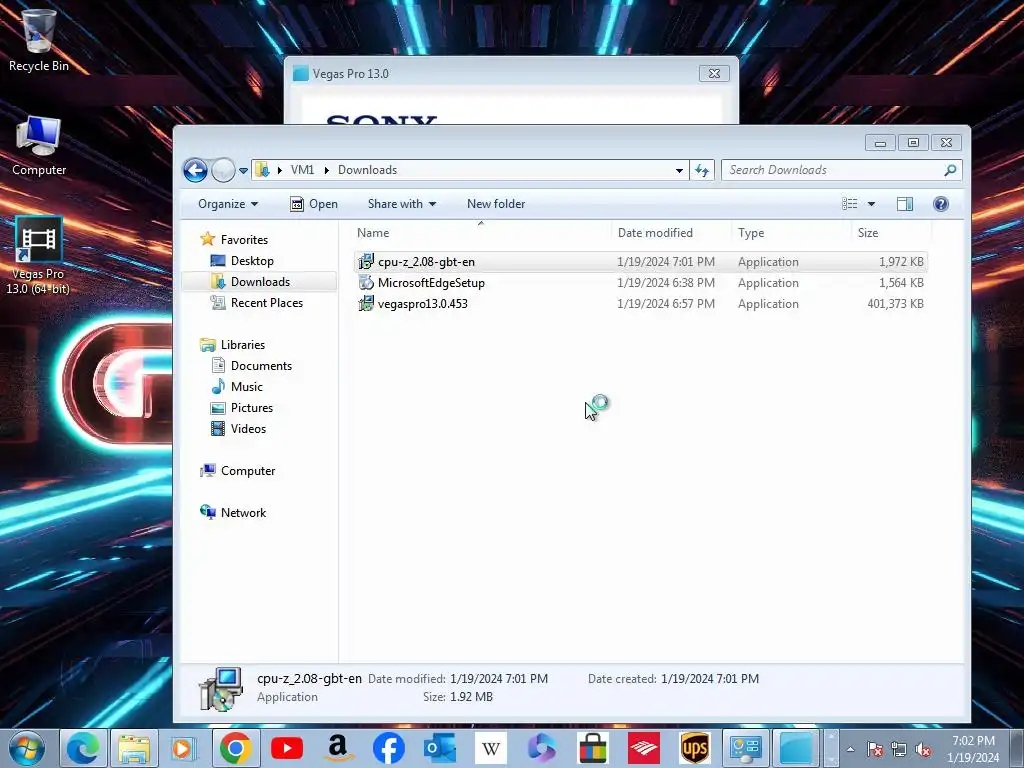Click VM1 in the address breadcrumb
The width and height of the screenshot is (1024, 768).
(x=302, y=170)
